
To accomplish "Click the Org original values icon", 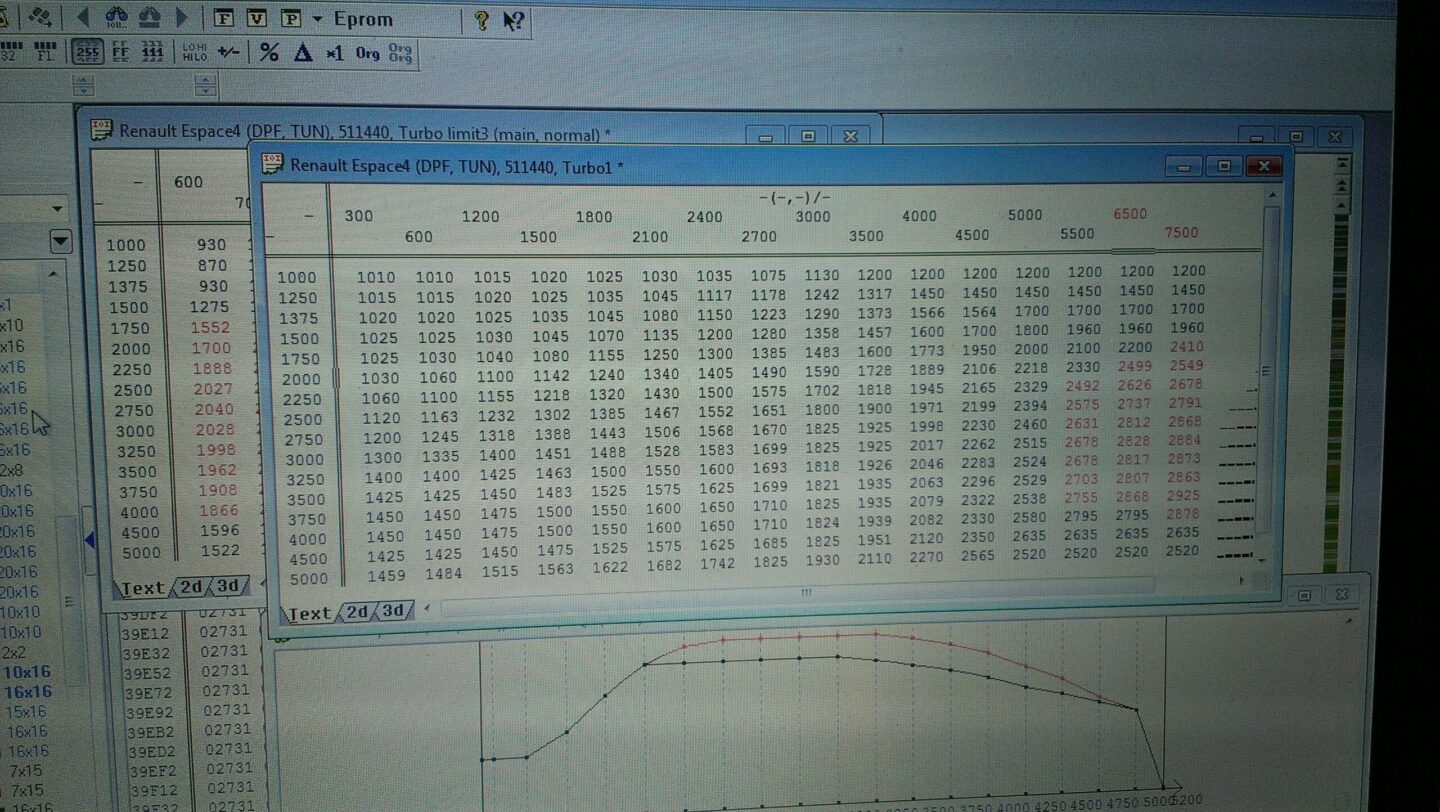I will coord(367,53).
